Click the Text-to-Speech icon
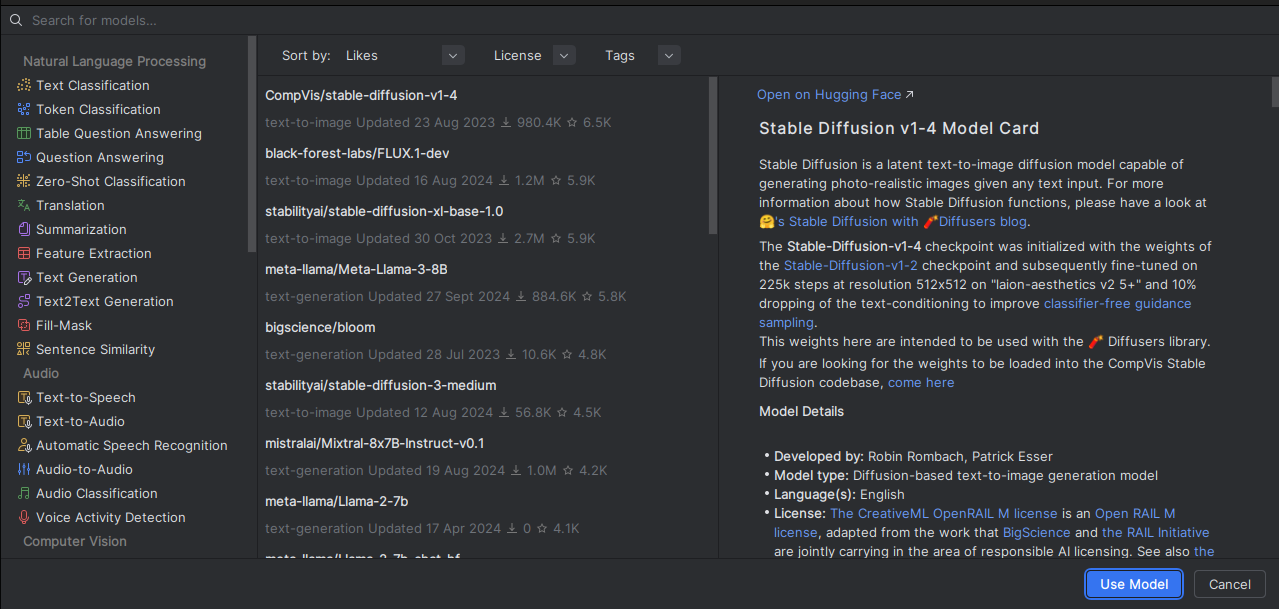The image size is (1279, 609). pyautogui.click(x=24, y=398)
